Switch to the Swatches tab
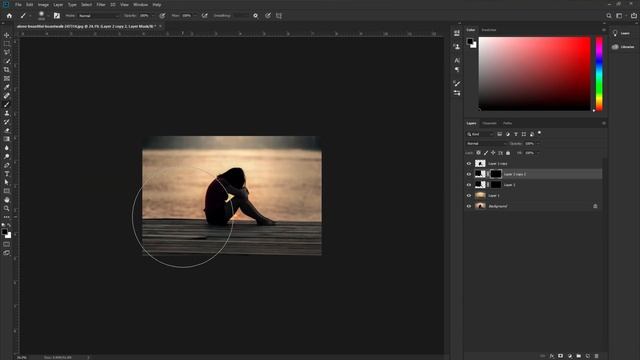The image size is (640, 360). (489, 30)
